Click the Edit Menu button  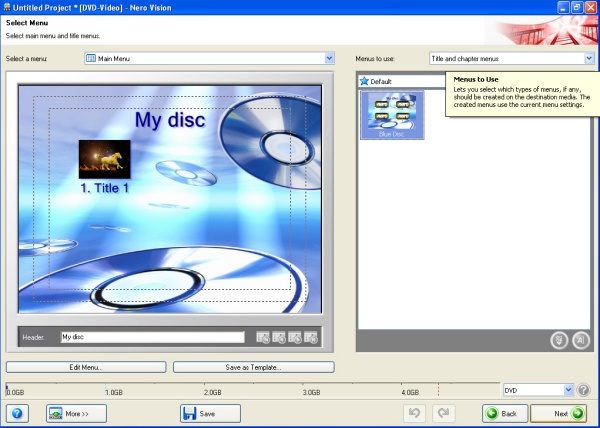pos(86,367)
